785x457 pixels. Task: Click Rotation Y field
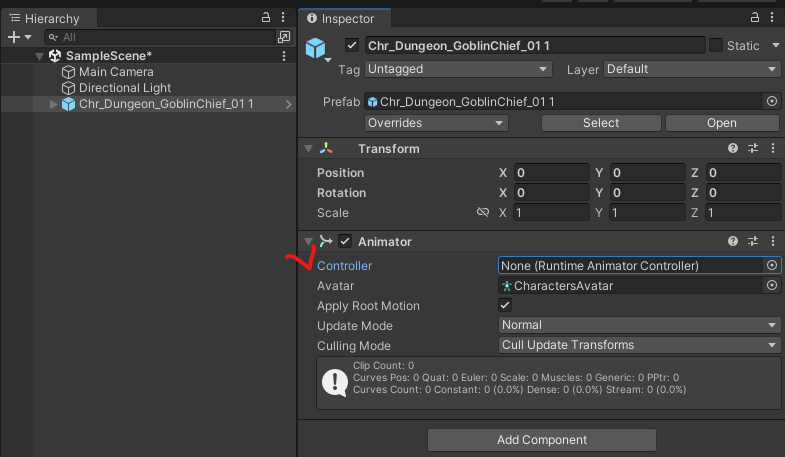tap(647, 193)
